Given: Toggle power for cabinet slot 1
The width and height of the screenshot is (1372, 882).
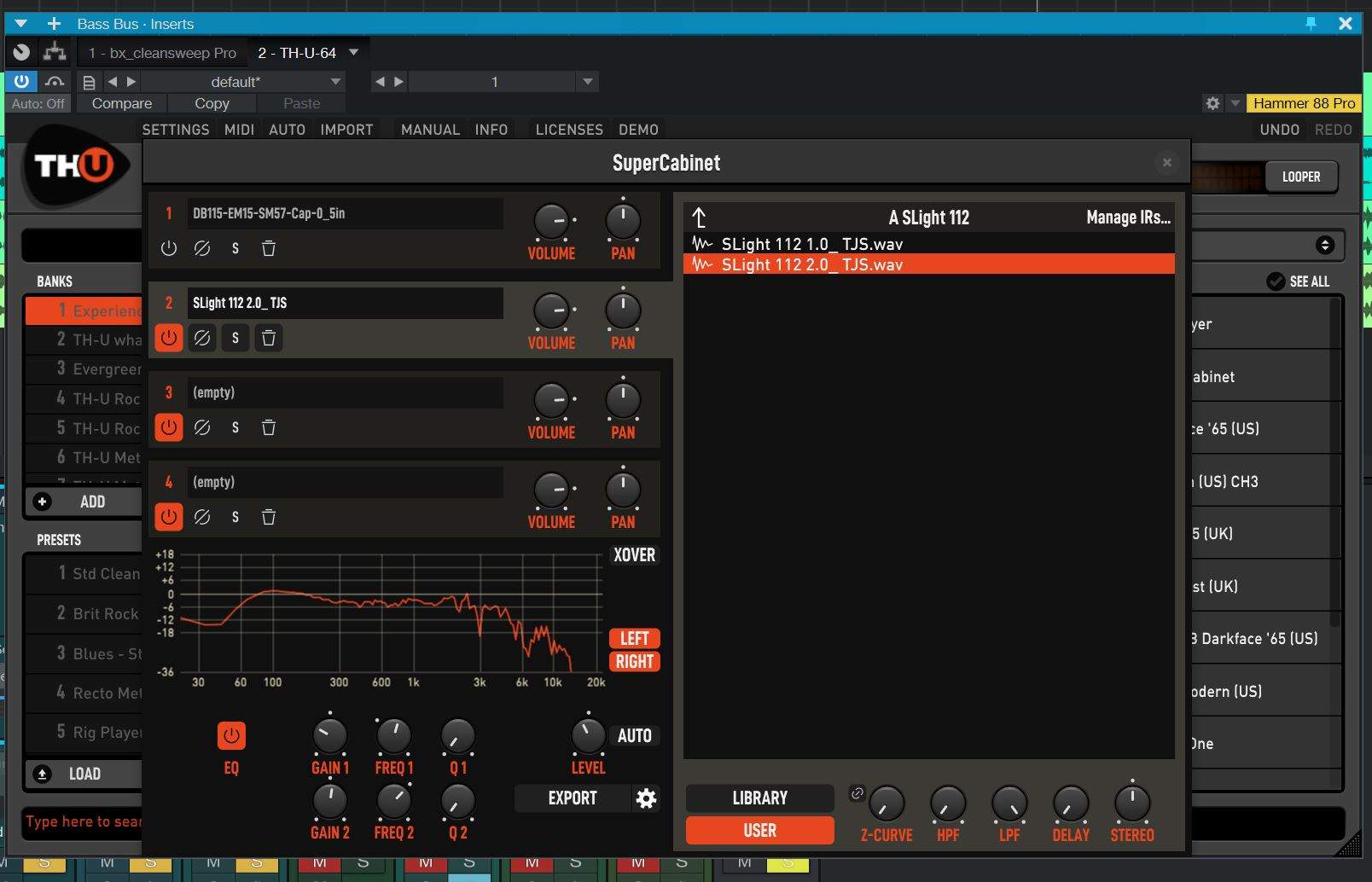Looking at the screenshot, I should [169, 248].
